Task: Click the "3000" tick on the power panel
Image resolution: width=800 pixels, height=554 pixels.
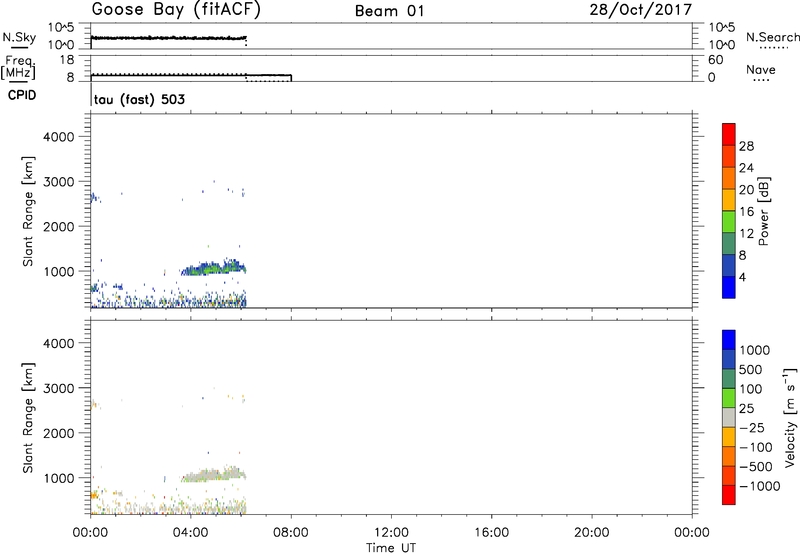Action: tap(59, 182)
